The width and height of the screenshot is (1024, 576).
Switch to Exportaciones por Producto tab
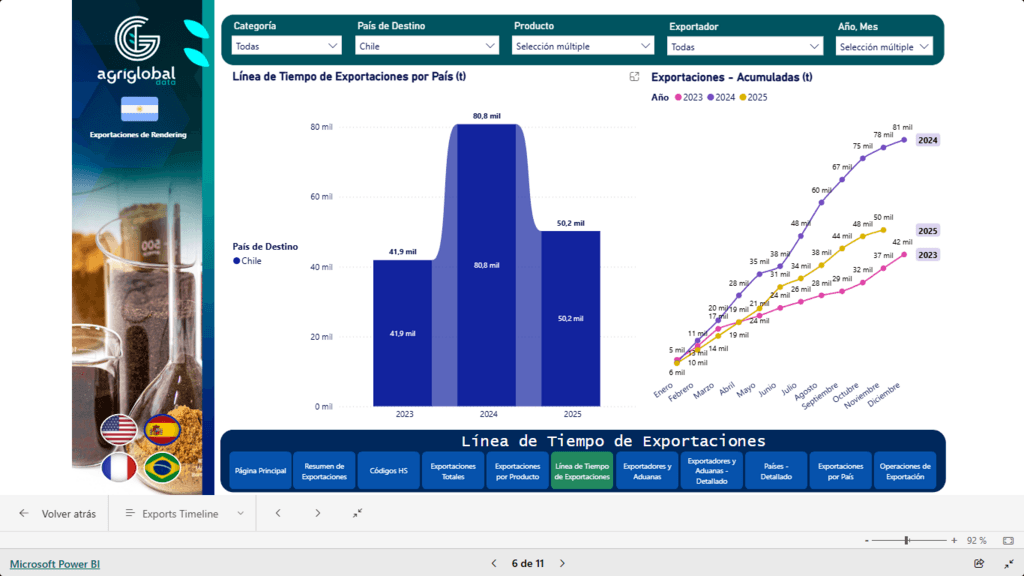tap(517, 471)
